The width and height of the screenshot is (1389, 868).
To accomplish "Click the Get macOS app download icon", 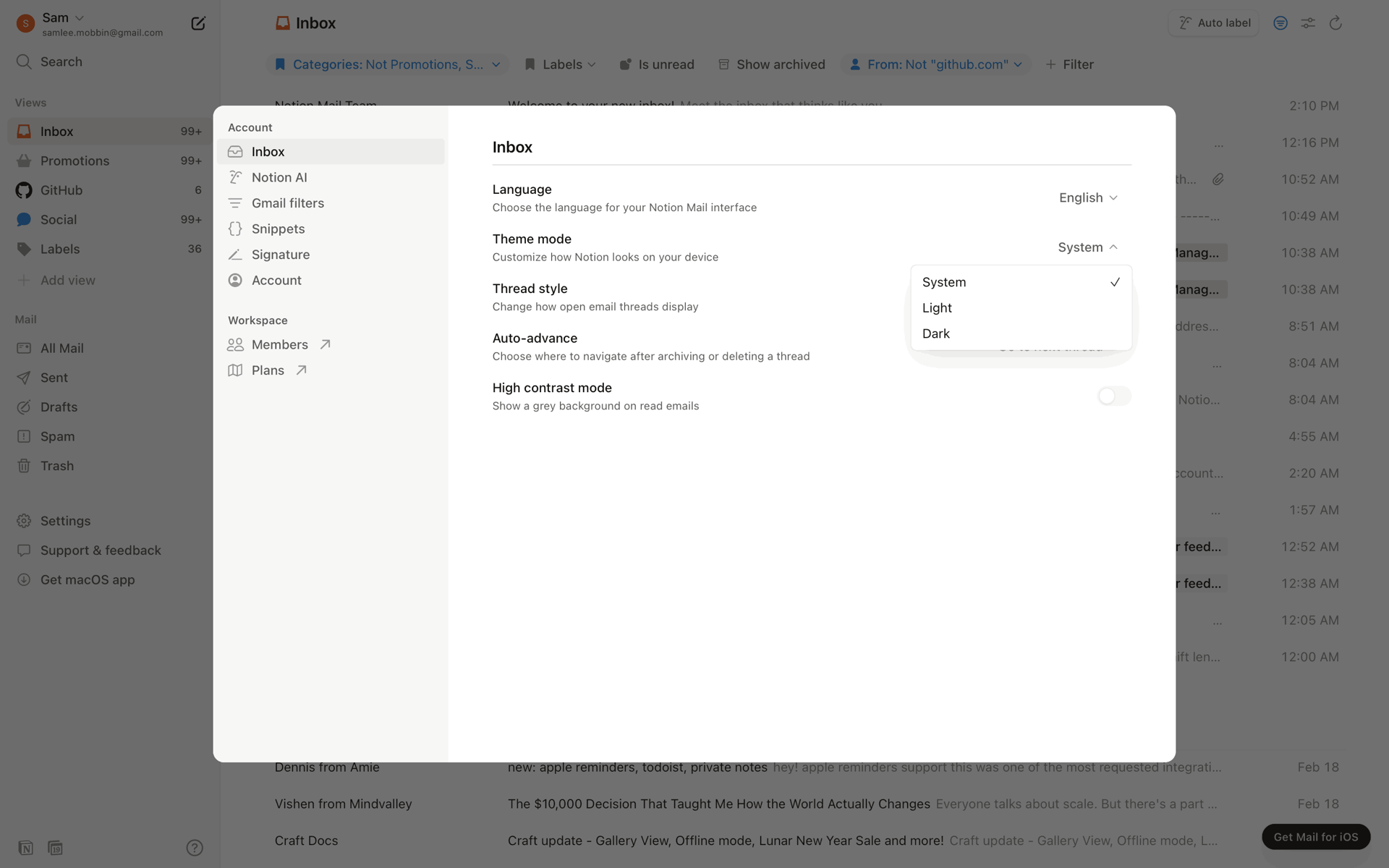I will click(24, 579).
